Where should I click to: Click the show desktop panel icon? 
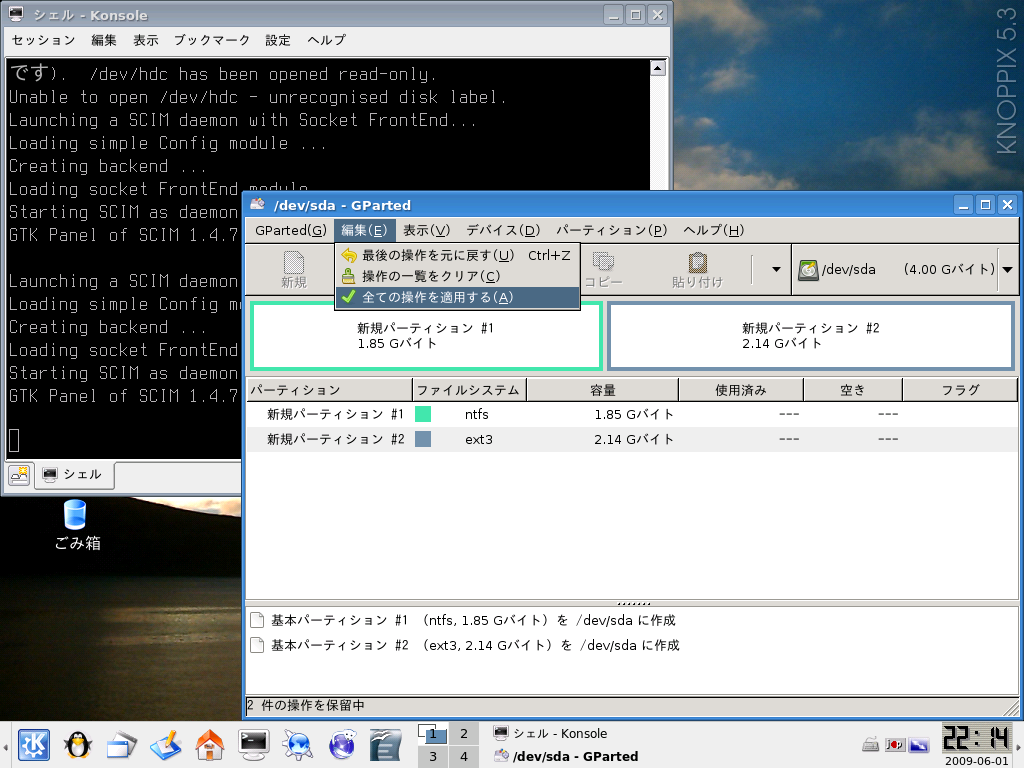tap(121, 745)
